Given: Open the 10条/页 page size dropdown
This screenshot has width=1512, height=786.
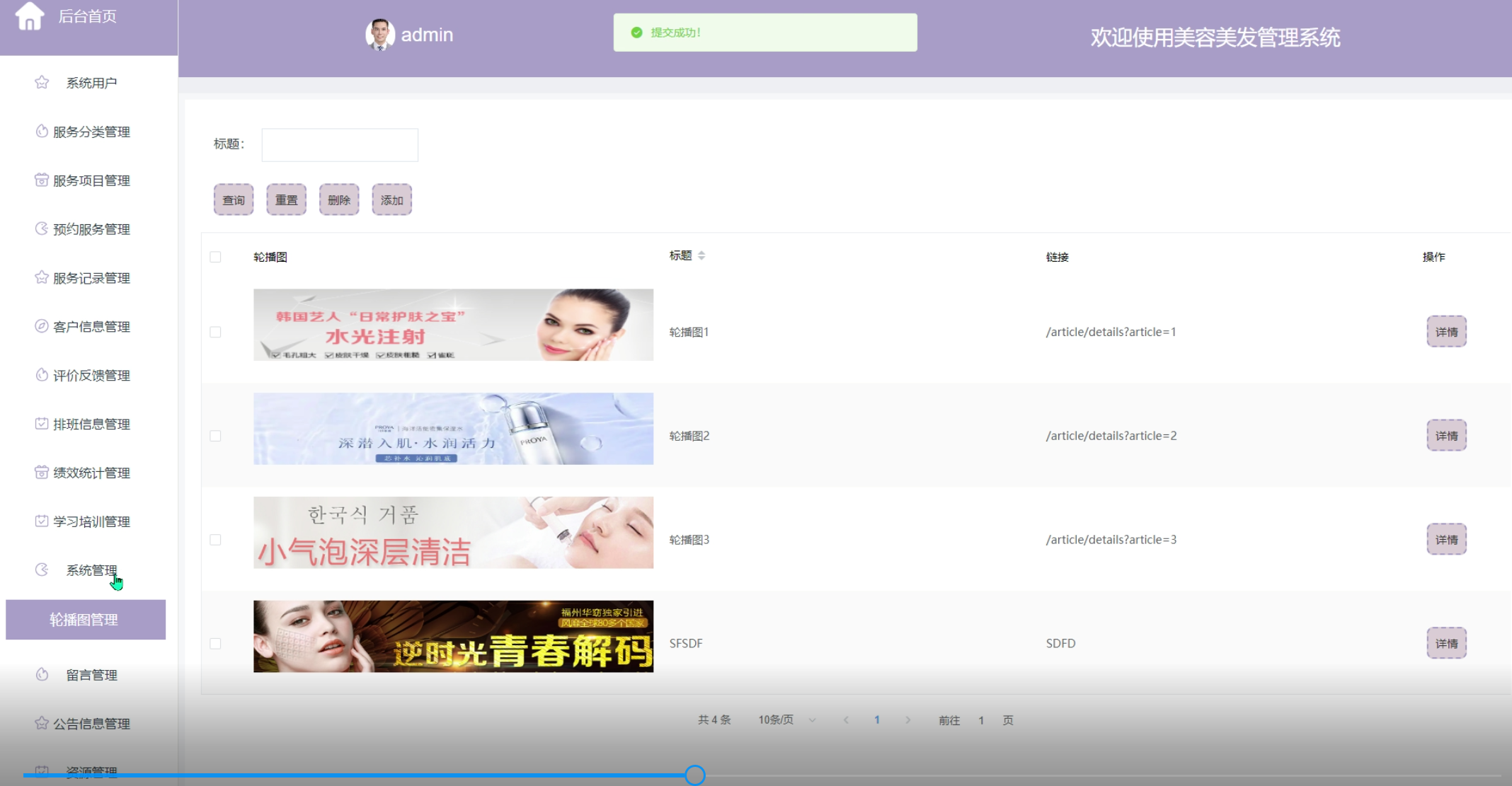Looking at the screenshot, I should tap(786, 719).
